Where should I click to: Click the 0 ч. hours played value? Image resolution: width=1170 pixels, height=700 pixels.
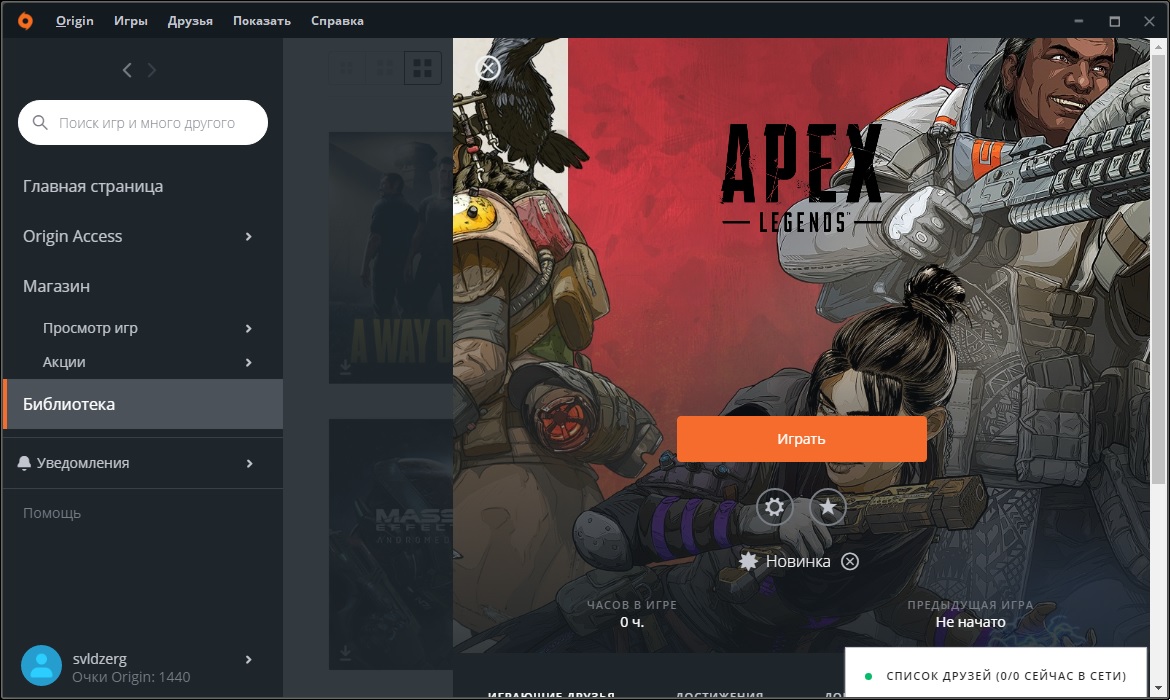pyautogui.click(x=632, y=622)
